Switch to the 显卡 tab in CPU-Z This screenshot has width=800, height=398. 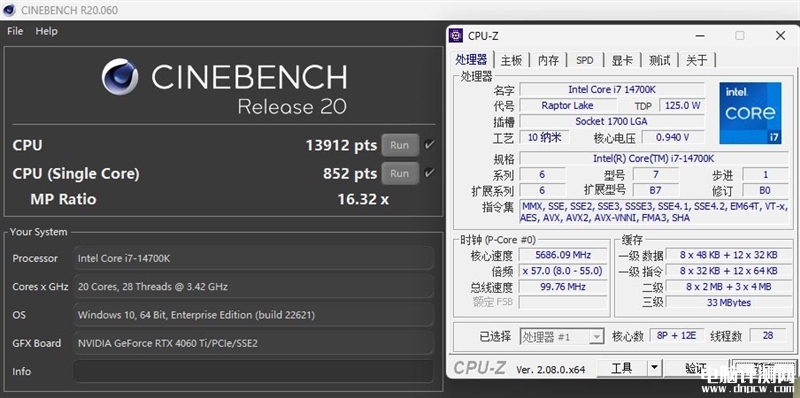click(622, 60)
